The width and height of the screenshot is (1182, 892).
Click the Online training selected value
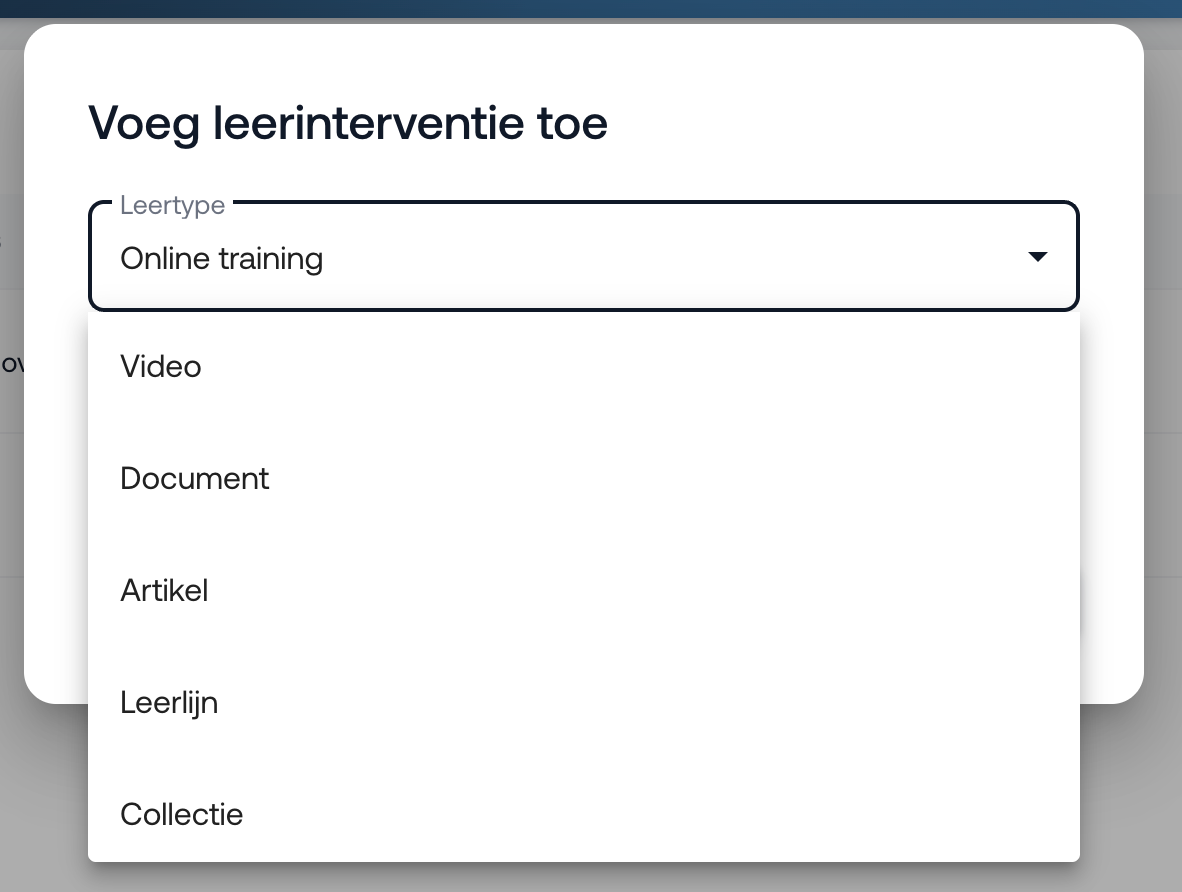point(222,259)
